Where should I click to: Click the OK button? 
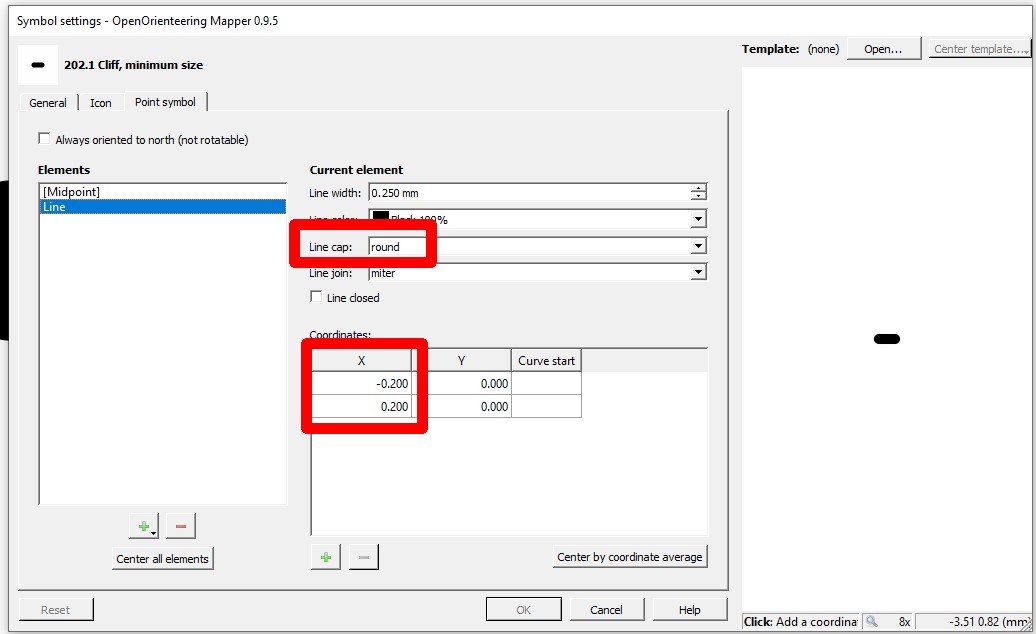tap(523, 610)
